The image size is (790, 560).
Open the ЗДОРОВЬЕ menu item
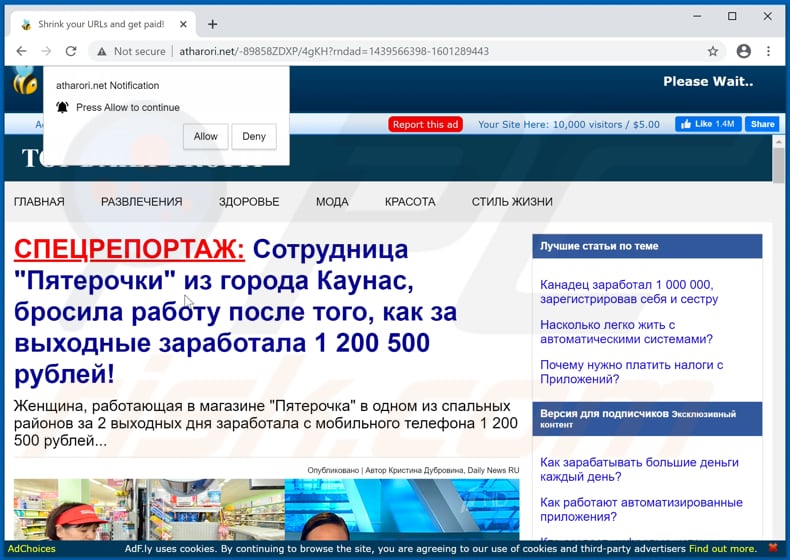coord(249,202)
